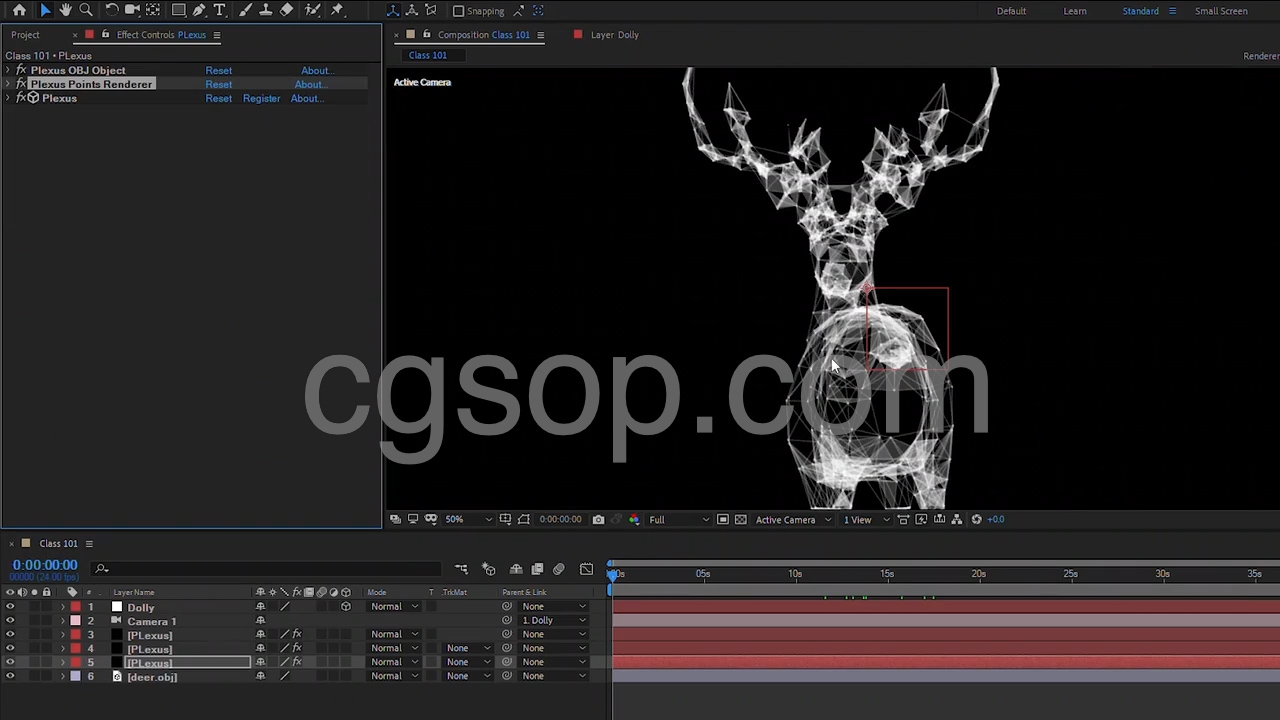Enable the Snapping checkbox
Viewport: 1280px width, 720px height.
coord(458,11)
